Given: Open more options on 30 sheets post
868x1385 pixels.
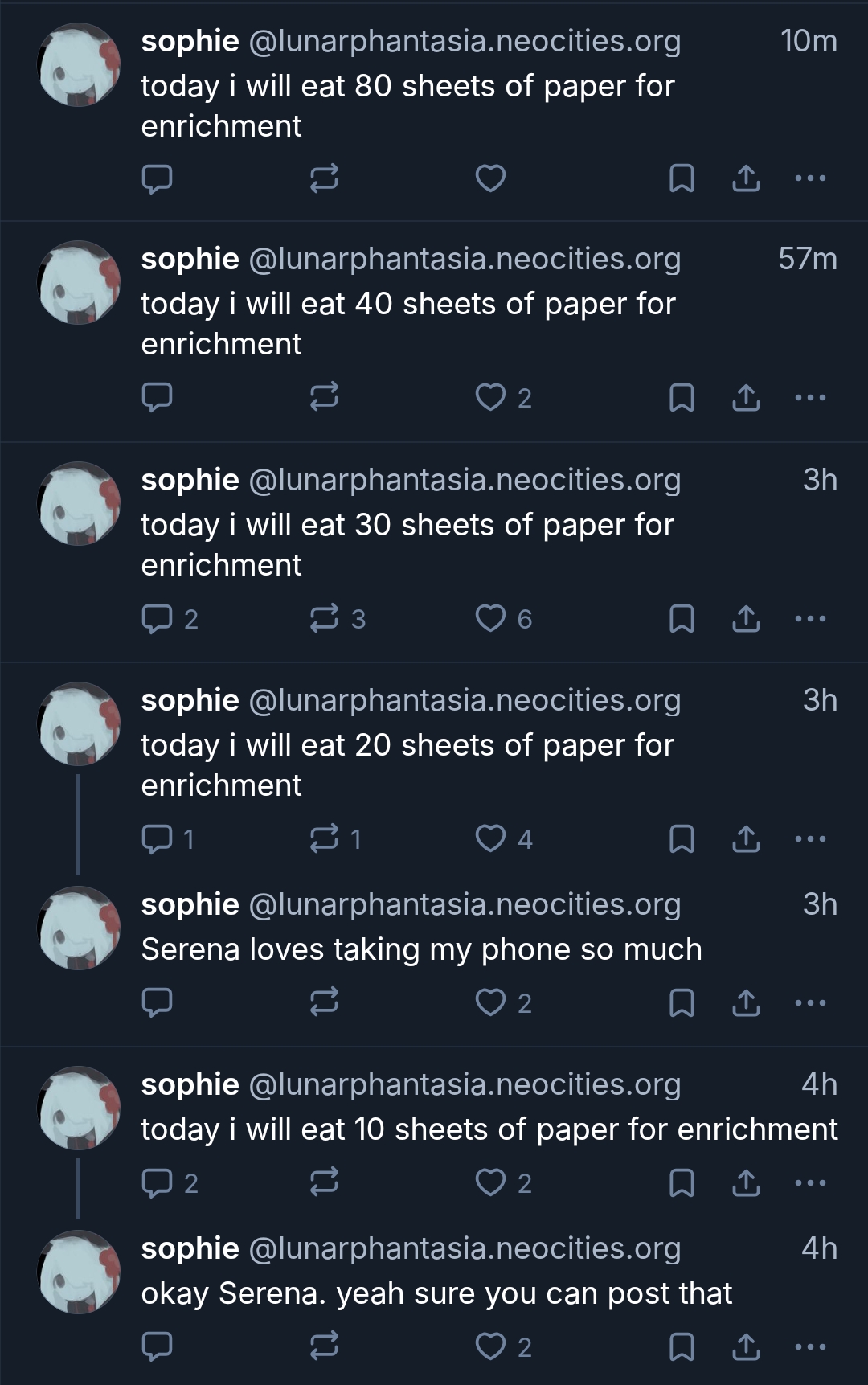Looking at the screenshot, I should (x=809, y=618).
